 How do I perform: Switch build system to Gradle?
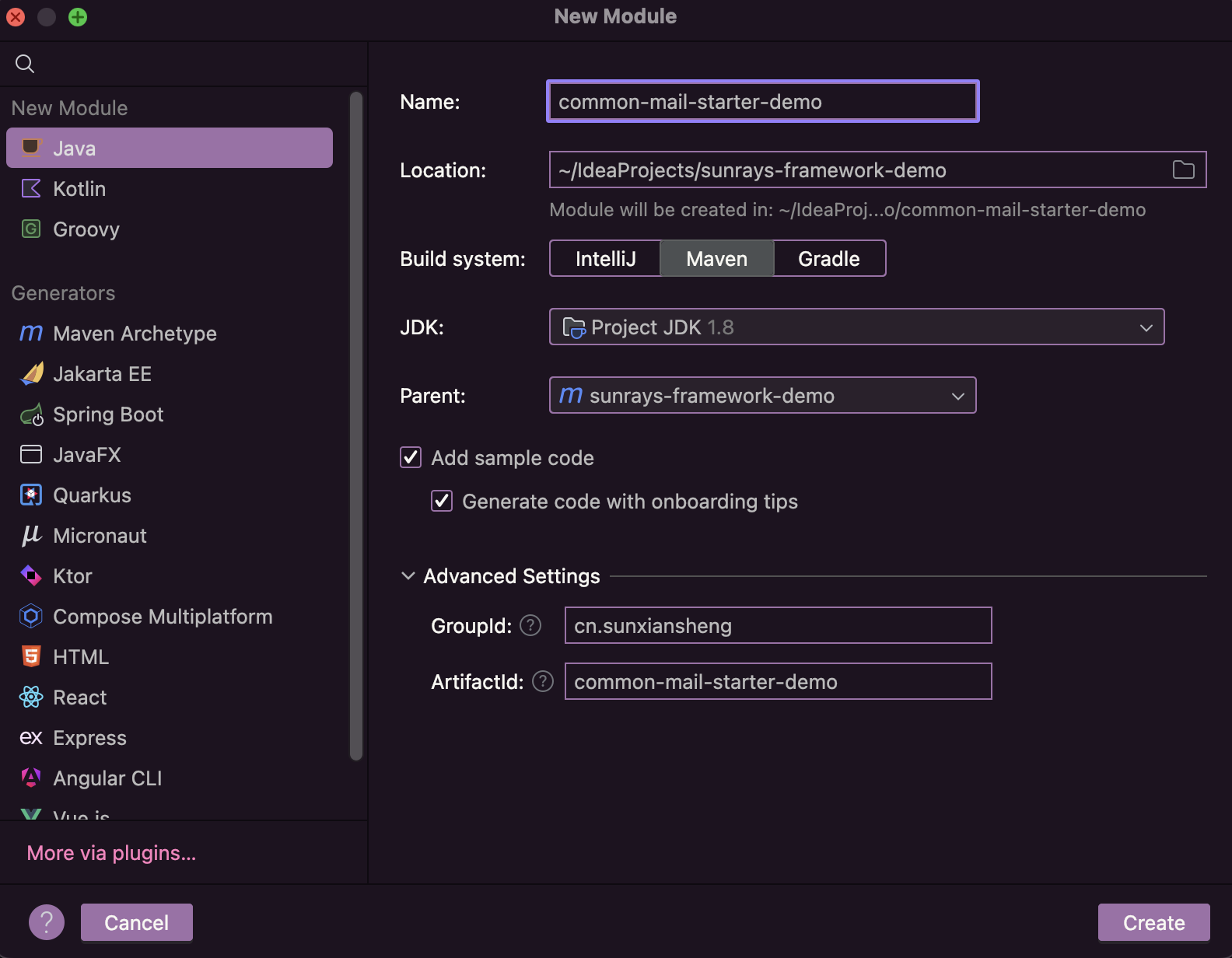tap(829, 258)
